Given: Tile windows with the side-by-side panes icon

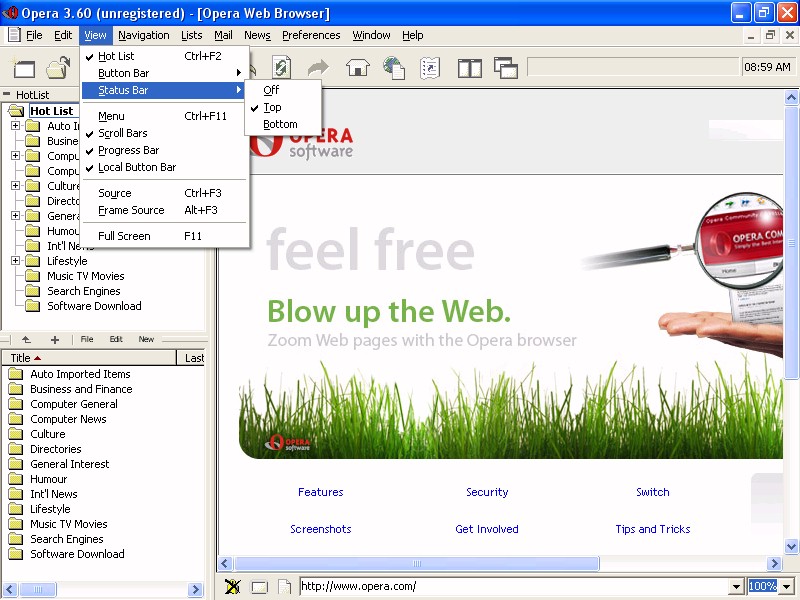Looking at the screenshot, I should (469, 68).
